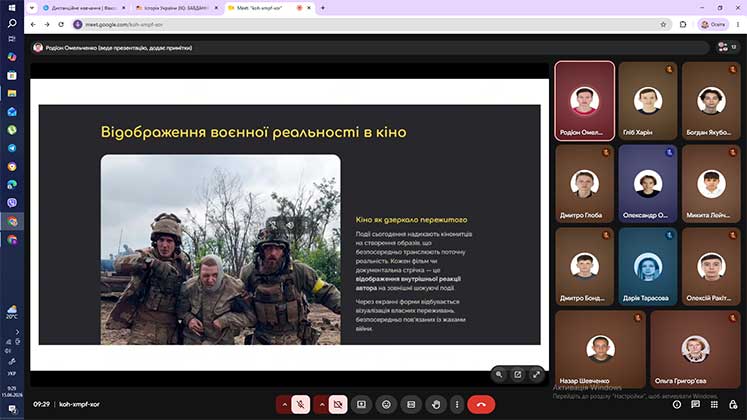This screenshot has width=747, height=420.
Task: Switch to the Історія України browser tab
Action: coord(176,8)
